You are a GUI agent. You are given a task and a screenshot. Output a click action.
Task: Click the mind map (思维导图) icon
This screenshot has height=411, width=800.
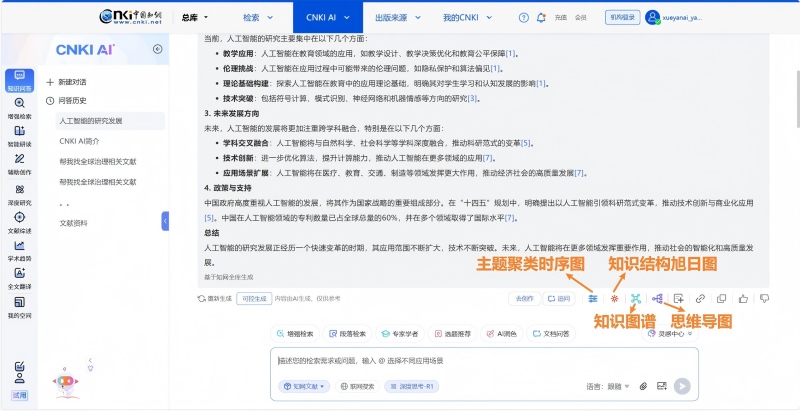(x=657, y=298)
